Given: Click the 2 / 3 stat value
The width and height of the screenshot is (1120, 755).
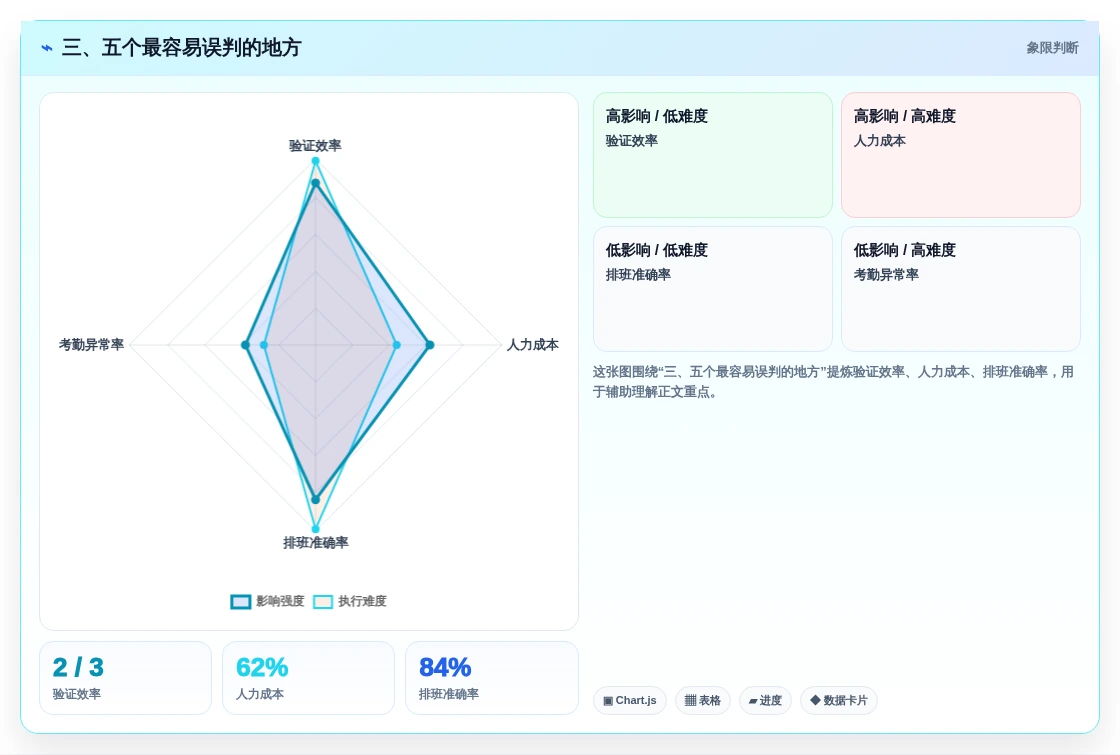Looking at the screenshot, I should (78, 667).
